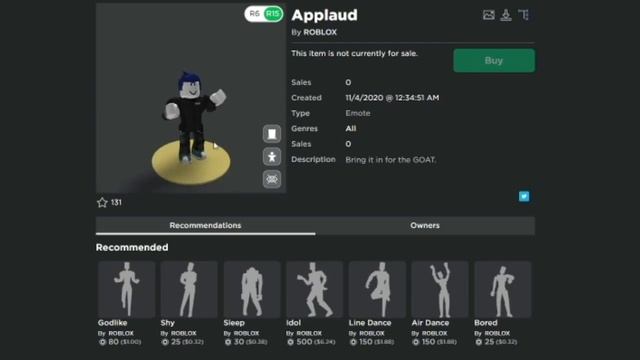
Task: Click the 'Recommended' section heading
Action: coord(132,247)
